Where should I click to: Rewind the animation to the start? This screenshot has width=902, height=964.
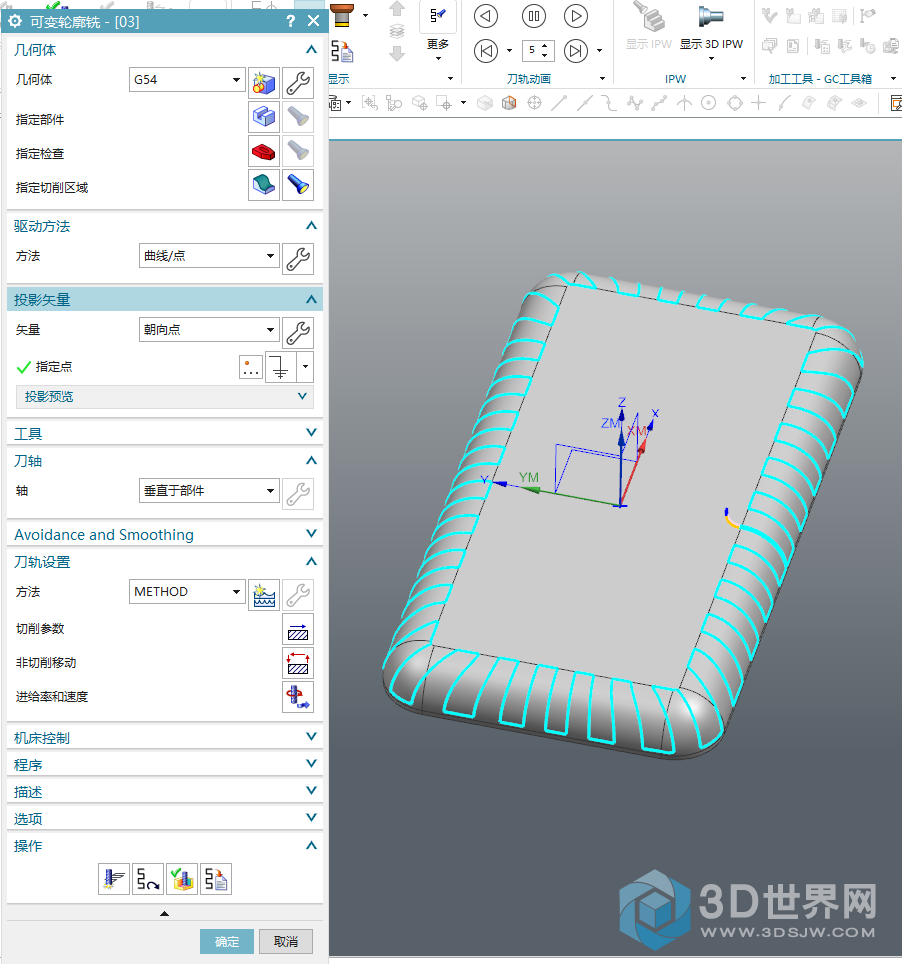click(486, 50)
